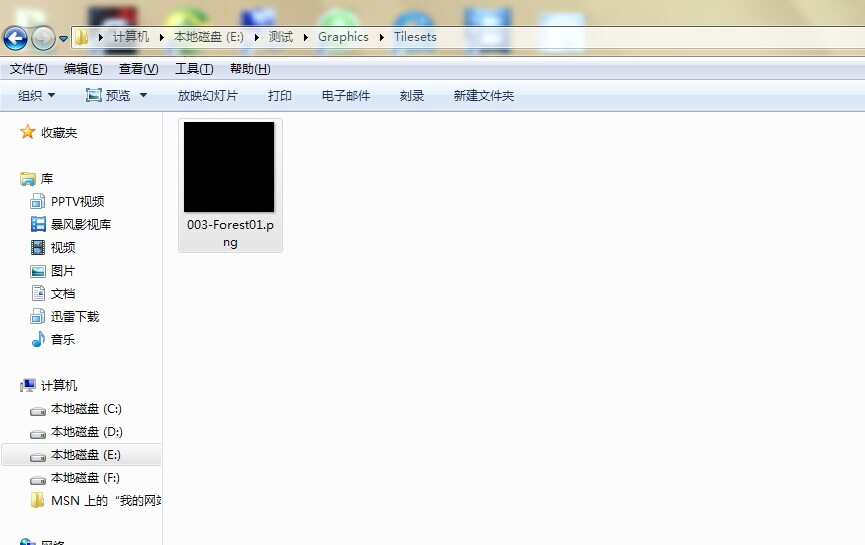Open the dropdown arrow next to 预览
Image resolution: width=865 pixels, height=545 pixels.
coord(143,95)
